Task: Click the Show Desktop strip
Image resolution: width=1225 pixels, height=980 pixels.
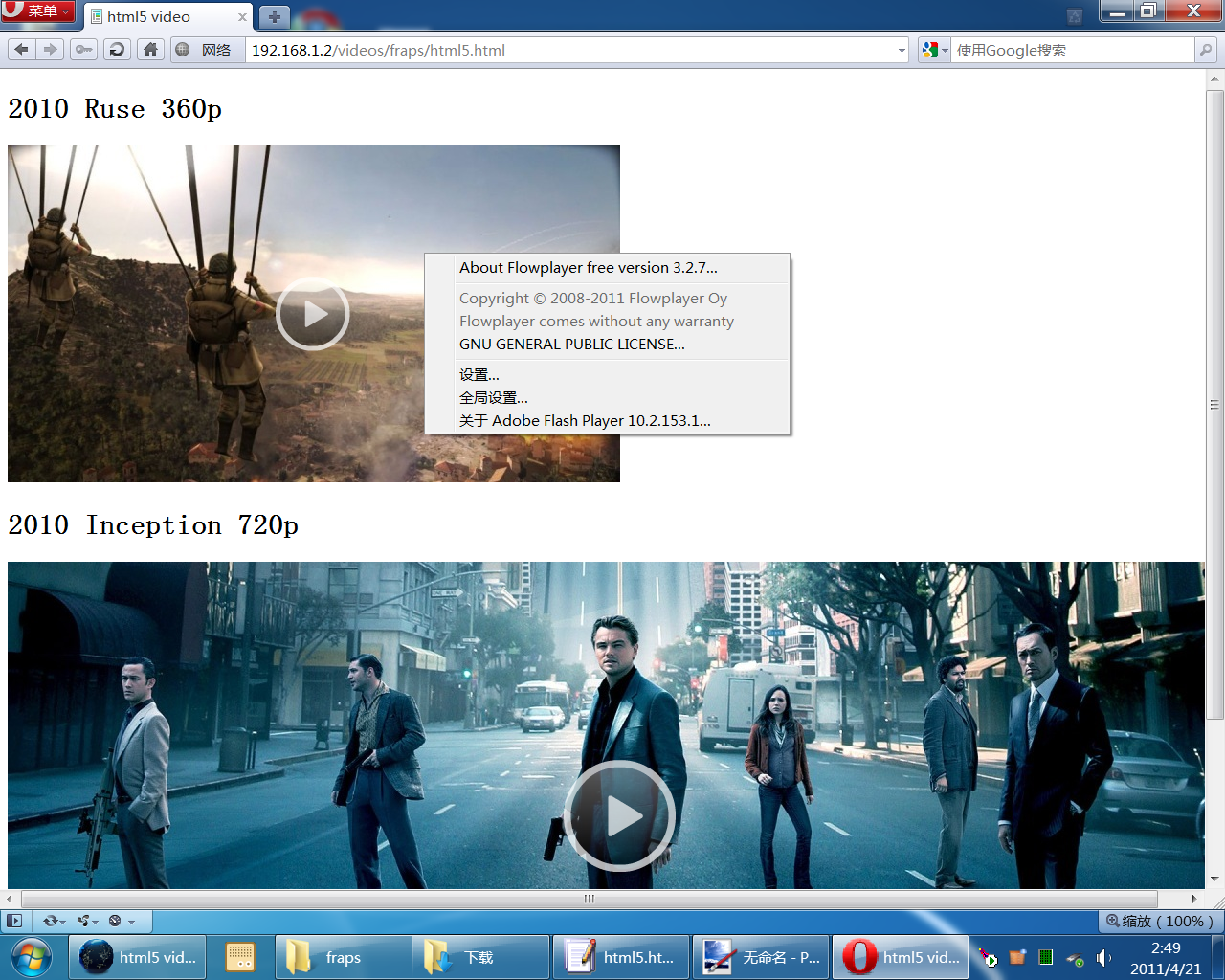Action: coord(1217,957)
